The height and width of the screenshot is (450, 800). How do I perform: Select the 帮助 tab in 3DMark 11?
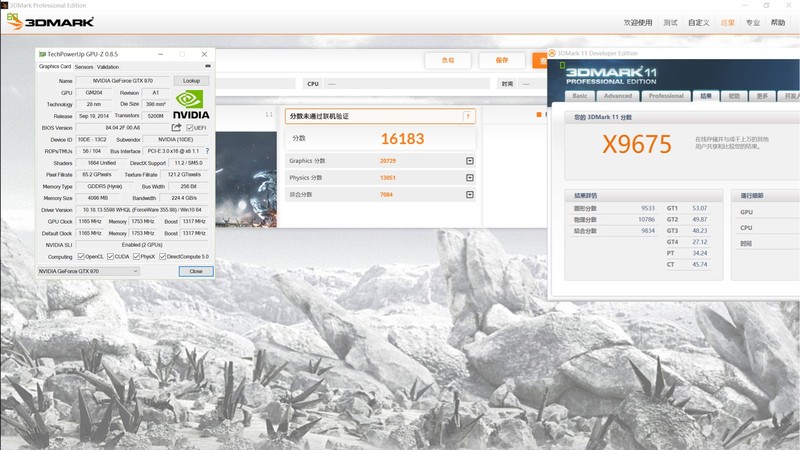coord(734,96)
